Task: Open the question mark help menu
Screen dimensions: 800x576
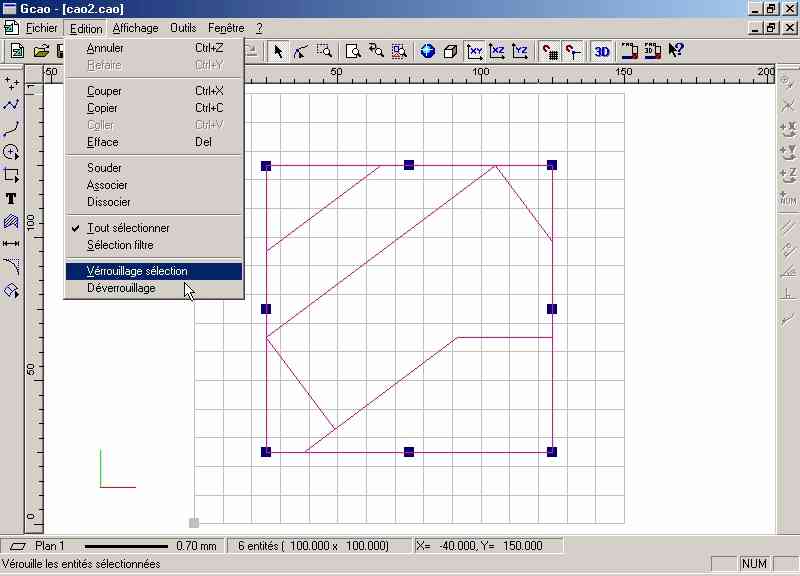Action: pos(259,28)
